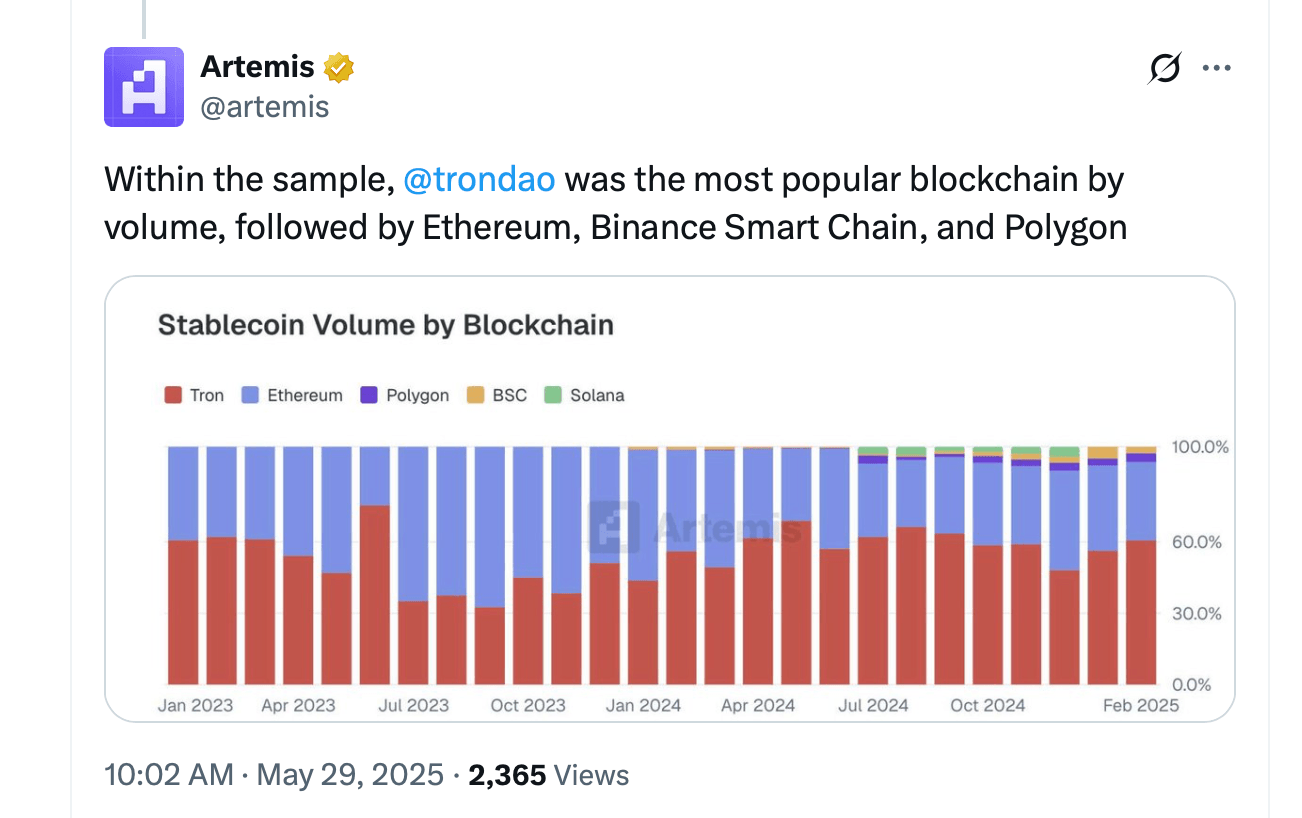The height and width of the screenshot is (818, 1302).
Task: Click the 100.0% axis label
Action: [x=1200, y=447]
